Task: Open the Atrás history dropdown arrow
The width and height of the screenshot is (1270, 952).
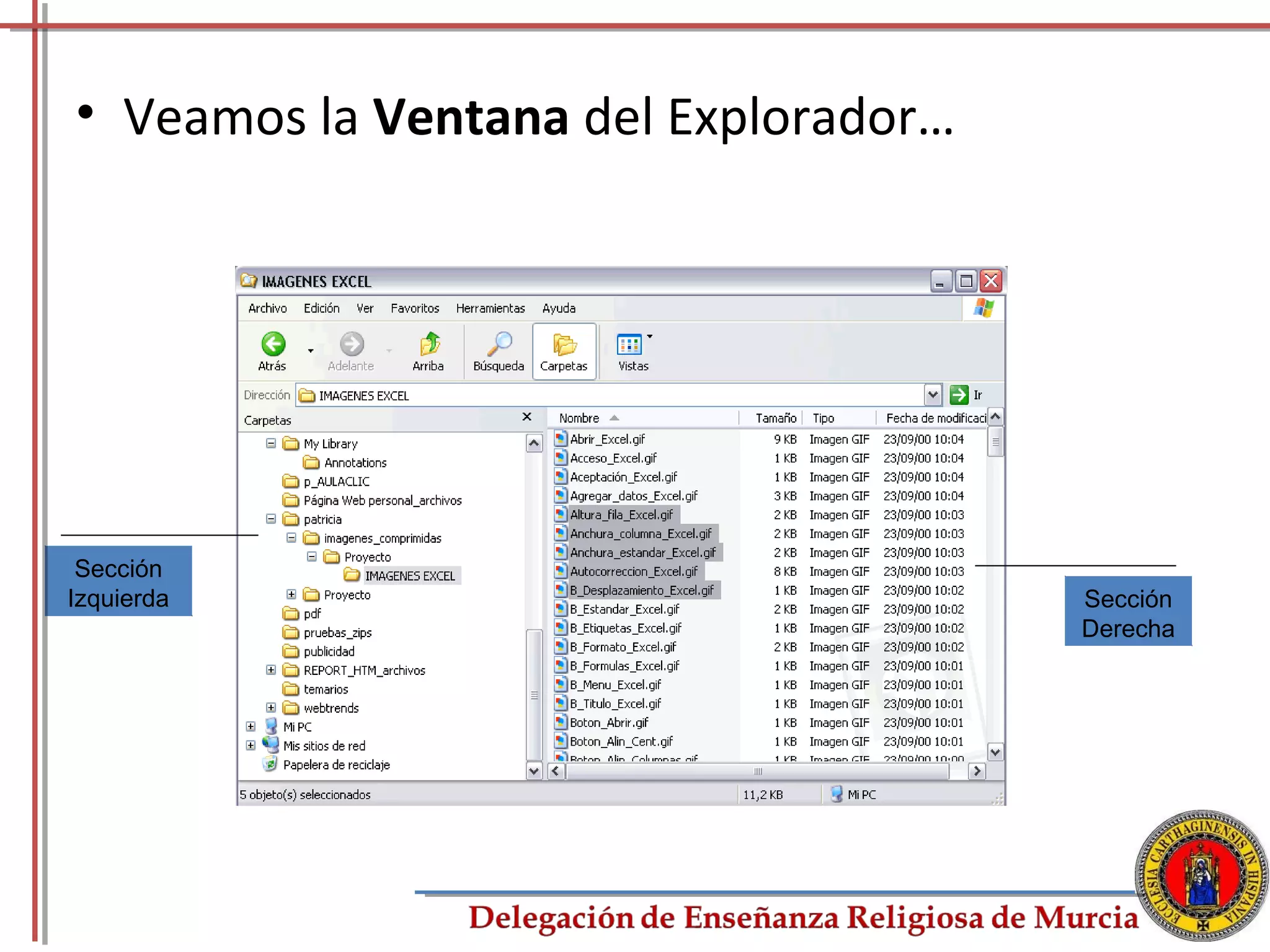Action: pyautogui.click(x=311, y=351)
